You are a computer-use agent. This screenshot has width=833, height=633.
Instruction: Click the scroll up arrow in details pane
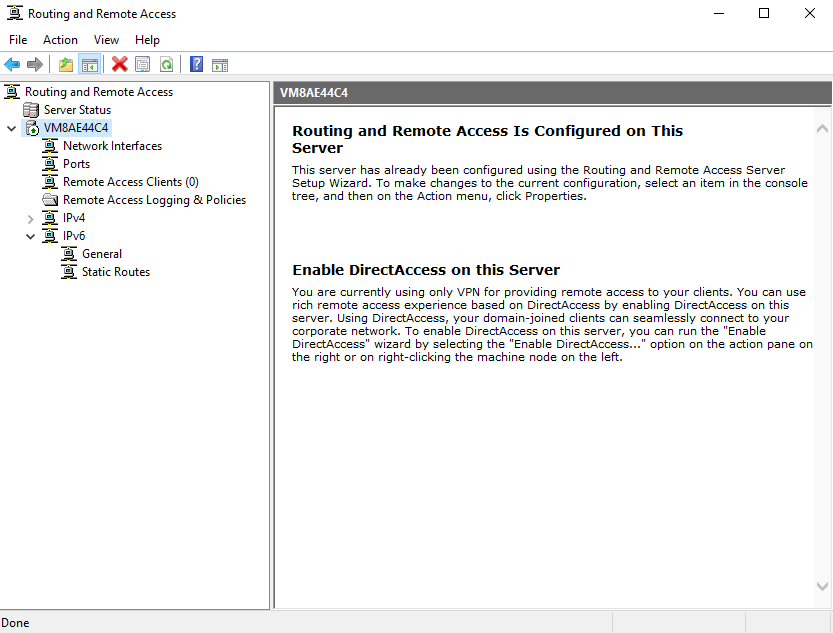822,129
